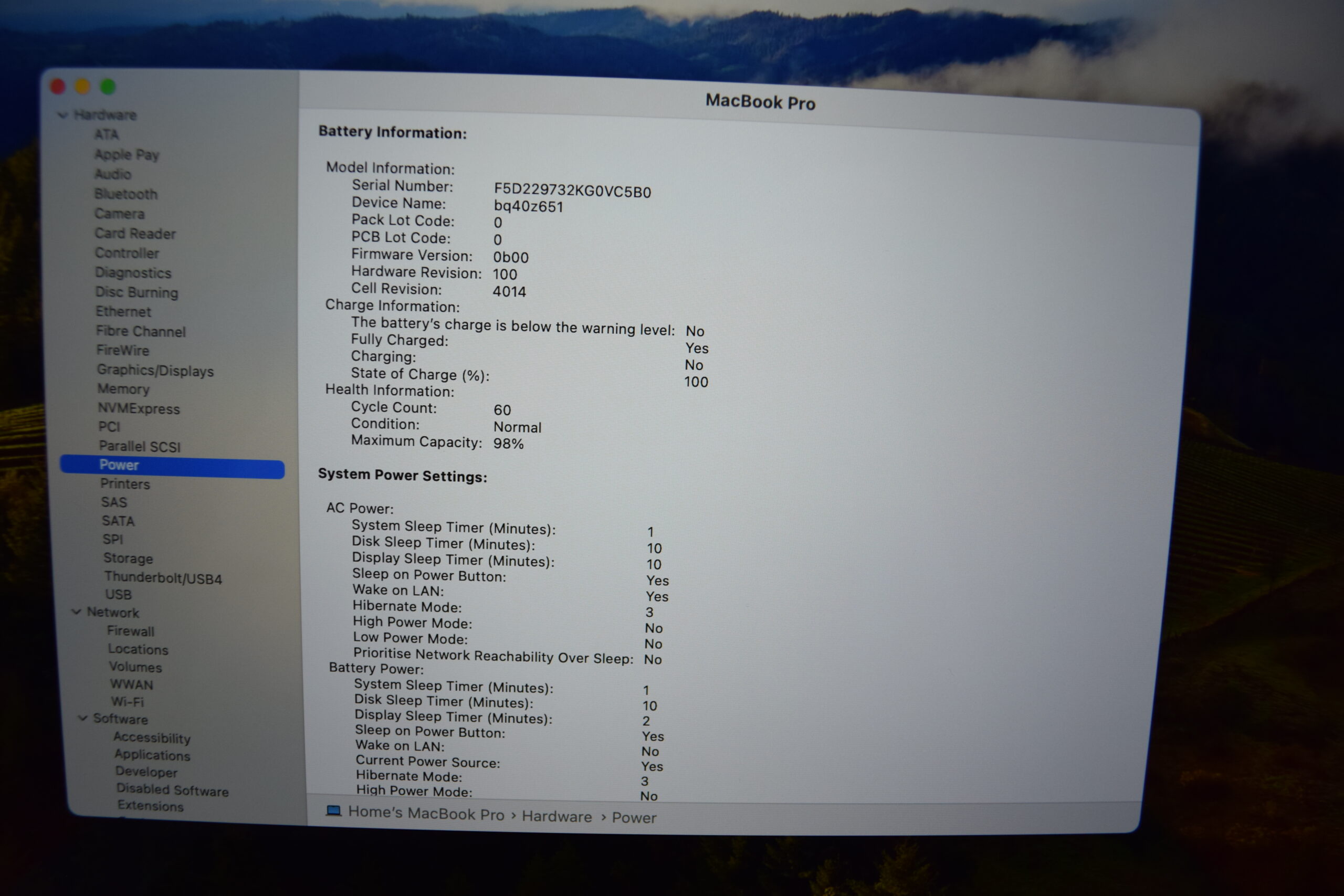This screenshot has width=1344, height=896.
Task: Select Disc Burning in the sidebar
Action: tap(136, 292)
